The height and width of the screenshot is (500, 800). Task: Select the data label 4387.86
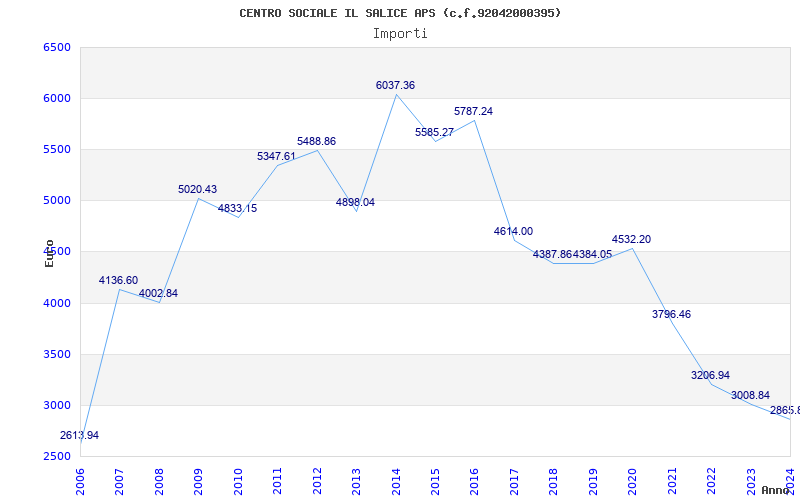[553, 255]
